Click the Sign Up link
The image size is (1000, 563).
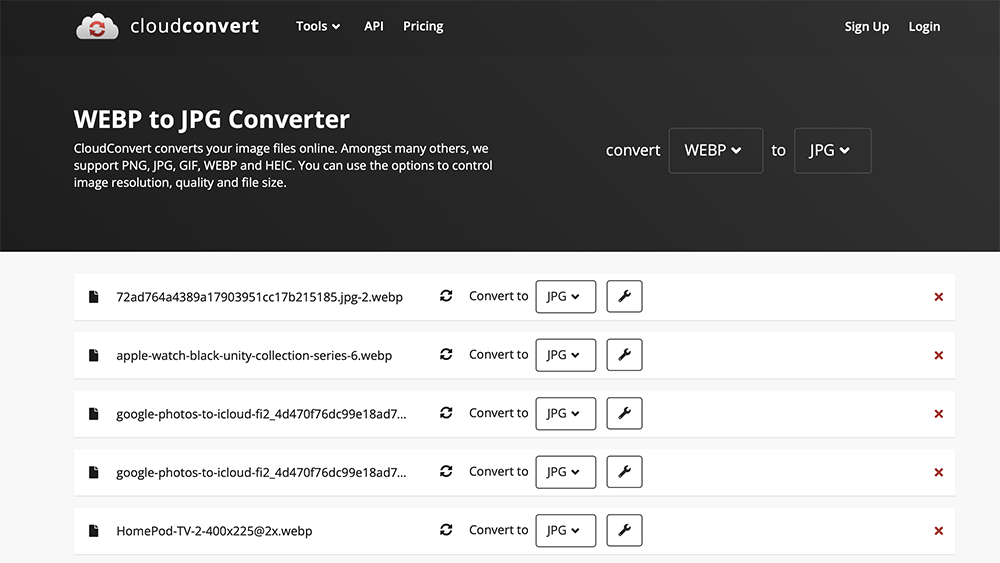coord(867,27)
